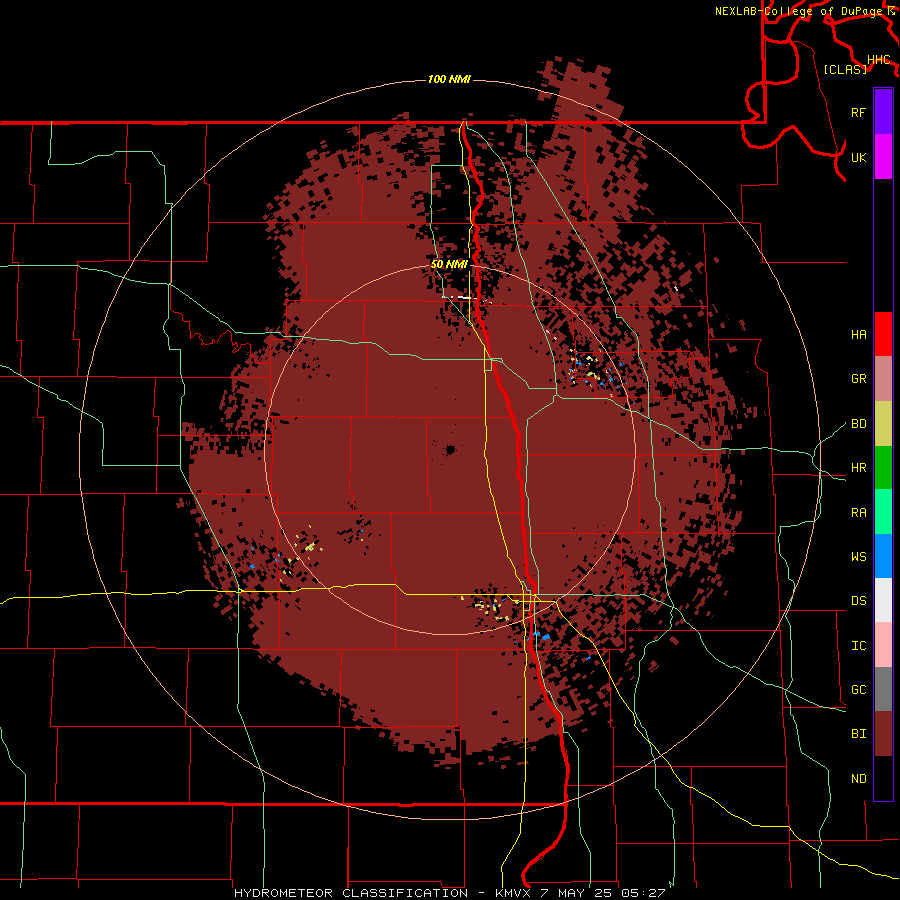The width and height of the screenshot is (900, 900).
Task: Click the ND legend label
Action: click(858, 779)
